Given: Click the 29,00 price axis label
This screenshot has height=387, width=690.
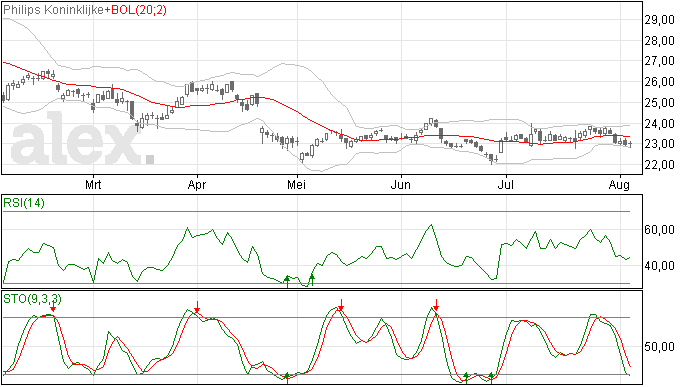Looking at the screenshot, I should coord(659,20).
